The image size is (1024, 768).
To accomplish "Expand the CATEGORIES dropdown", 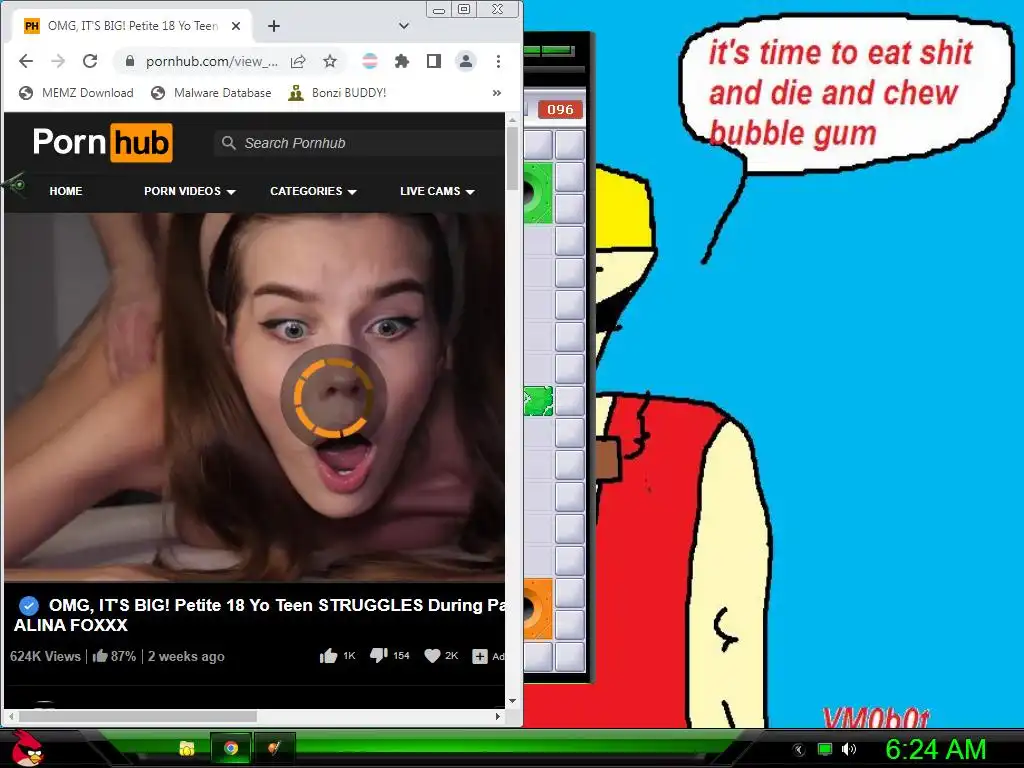I will (x=313, y=191).
